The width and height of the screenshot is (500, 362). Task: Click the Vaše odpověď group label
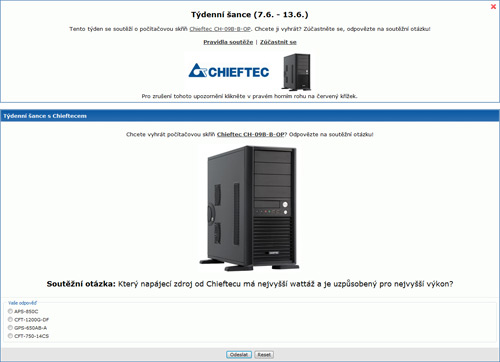click(x=22, y=303)
